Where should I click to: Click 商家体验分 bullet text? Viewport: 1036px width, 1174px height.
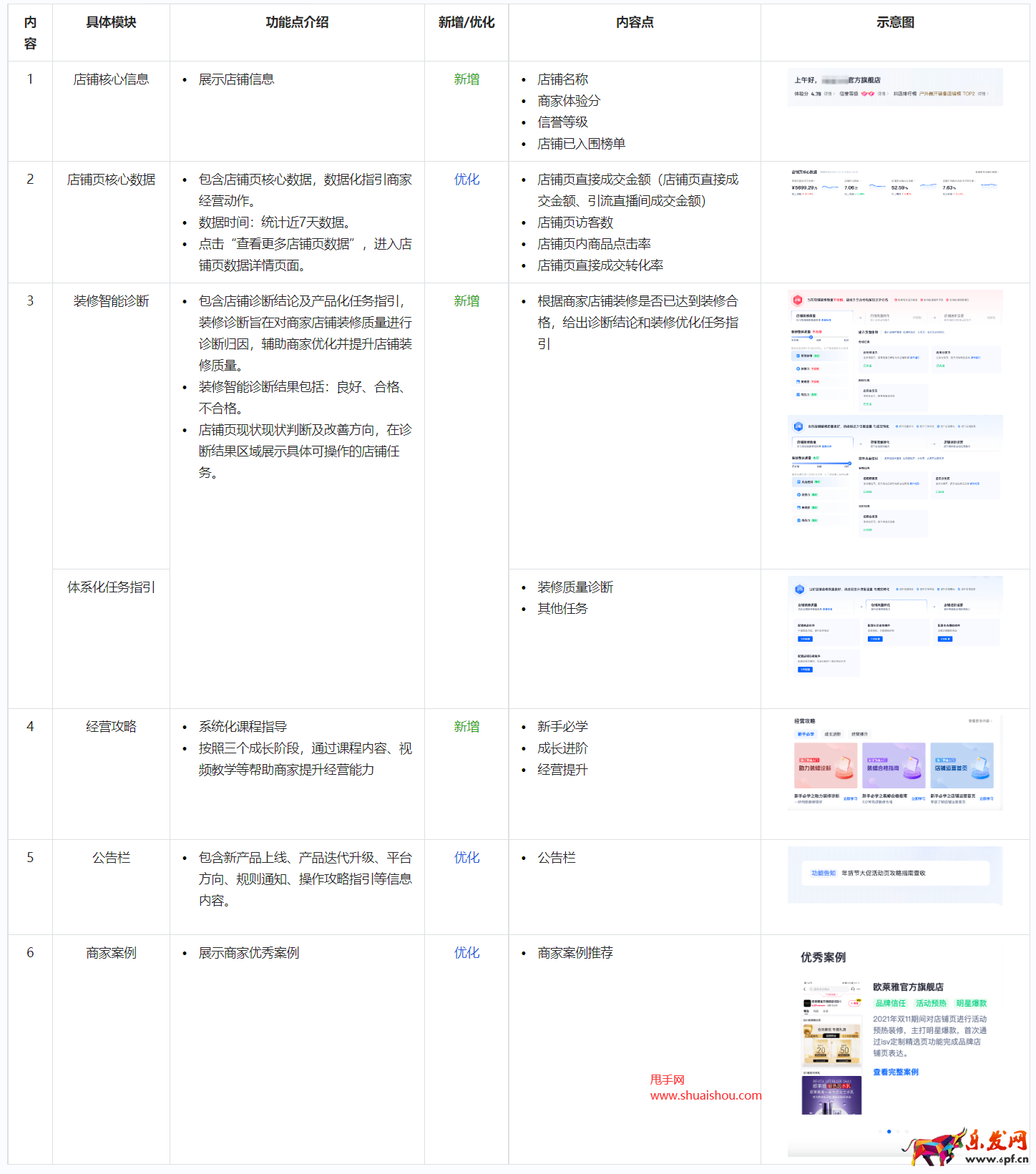[569, 101]
